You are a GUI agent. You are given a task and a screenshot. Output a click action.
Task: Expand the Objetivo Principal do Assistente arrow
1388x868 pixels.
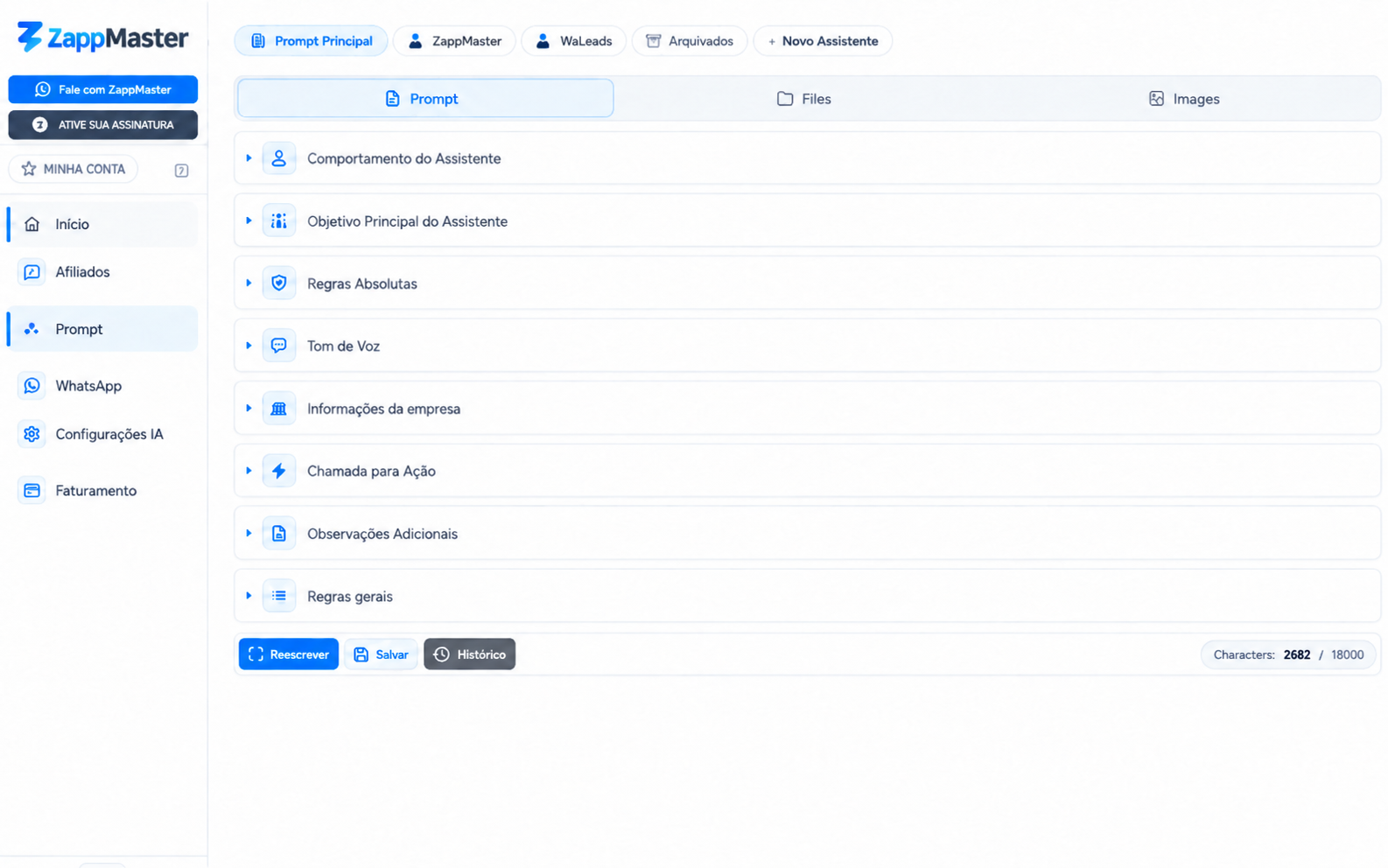click(x=249, y=221)
